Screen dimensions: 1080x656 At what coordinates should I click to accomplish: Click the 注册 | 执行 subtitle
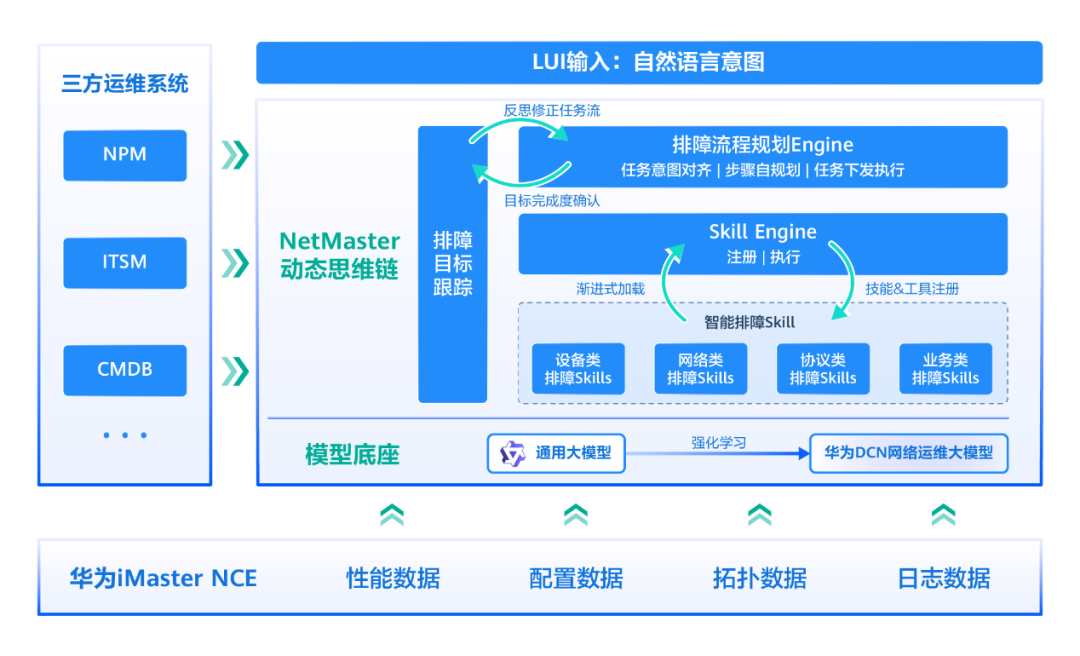pyautogui.click(x=763, y=257)
